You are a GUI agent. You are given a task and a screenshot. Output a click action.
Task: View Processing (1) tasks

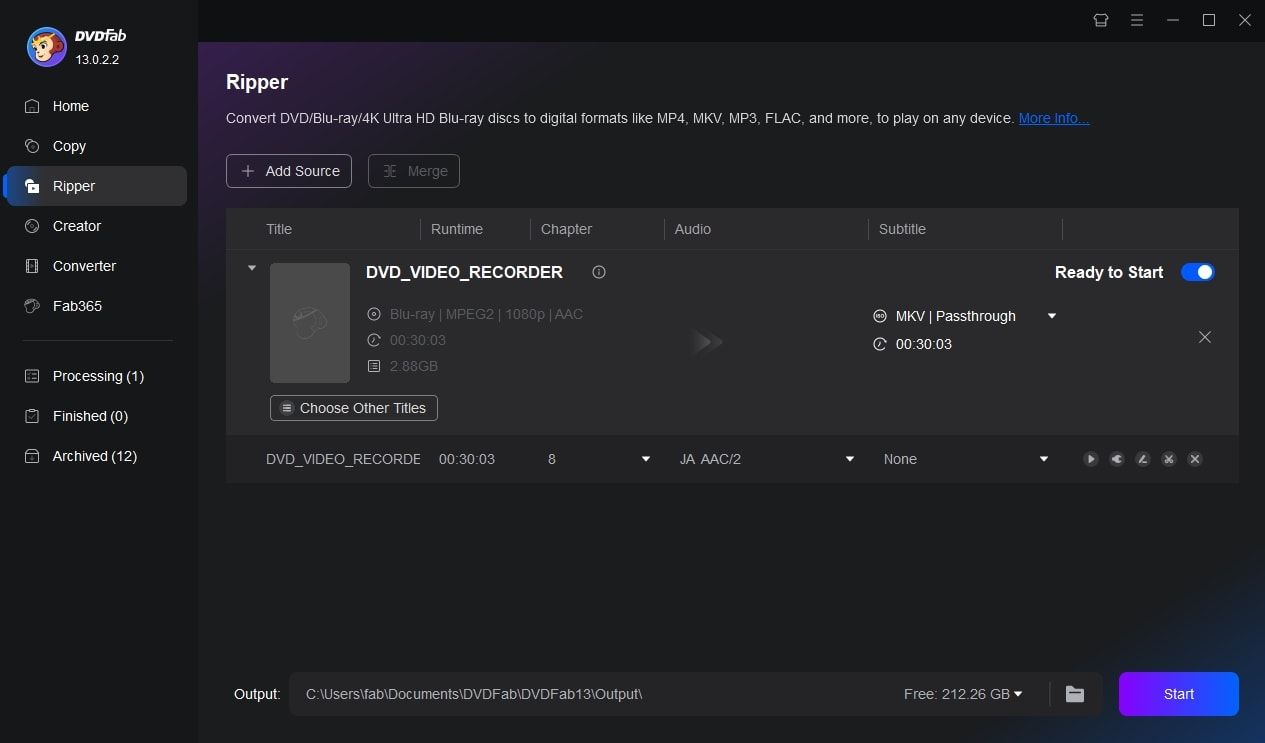click(96, 376)
